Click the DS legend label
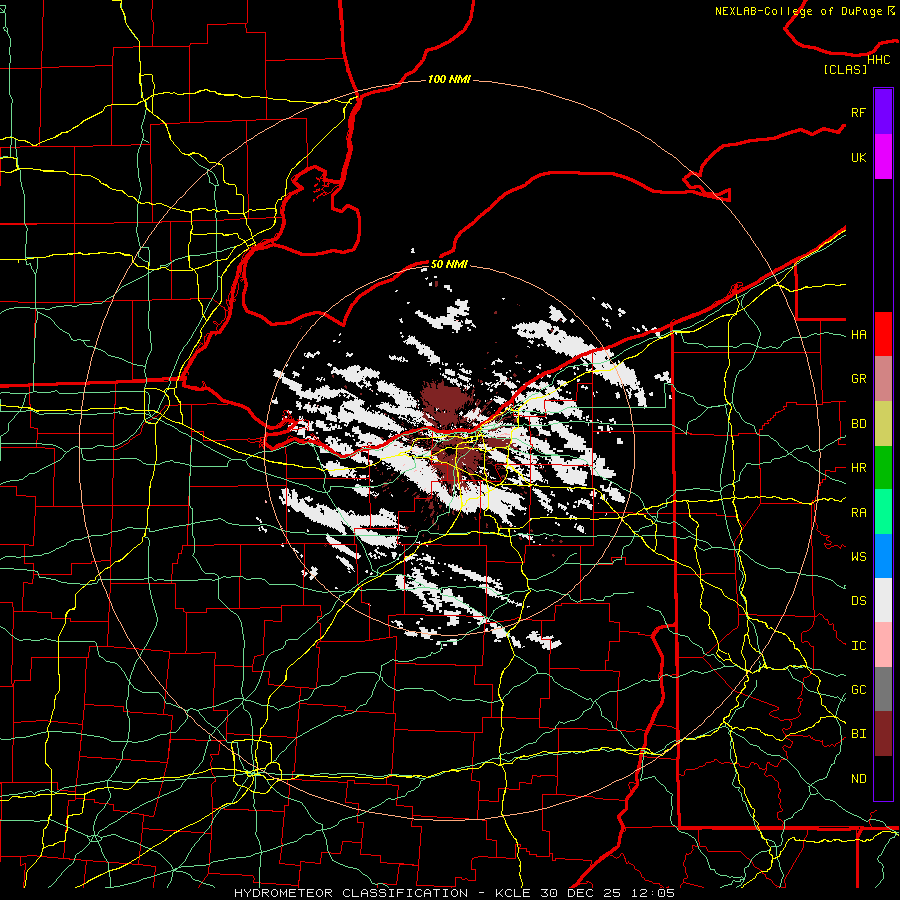The width and height of the screenshot is (900, 900). pos(858,601)
